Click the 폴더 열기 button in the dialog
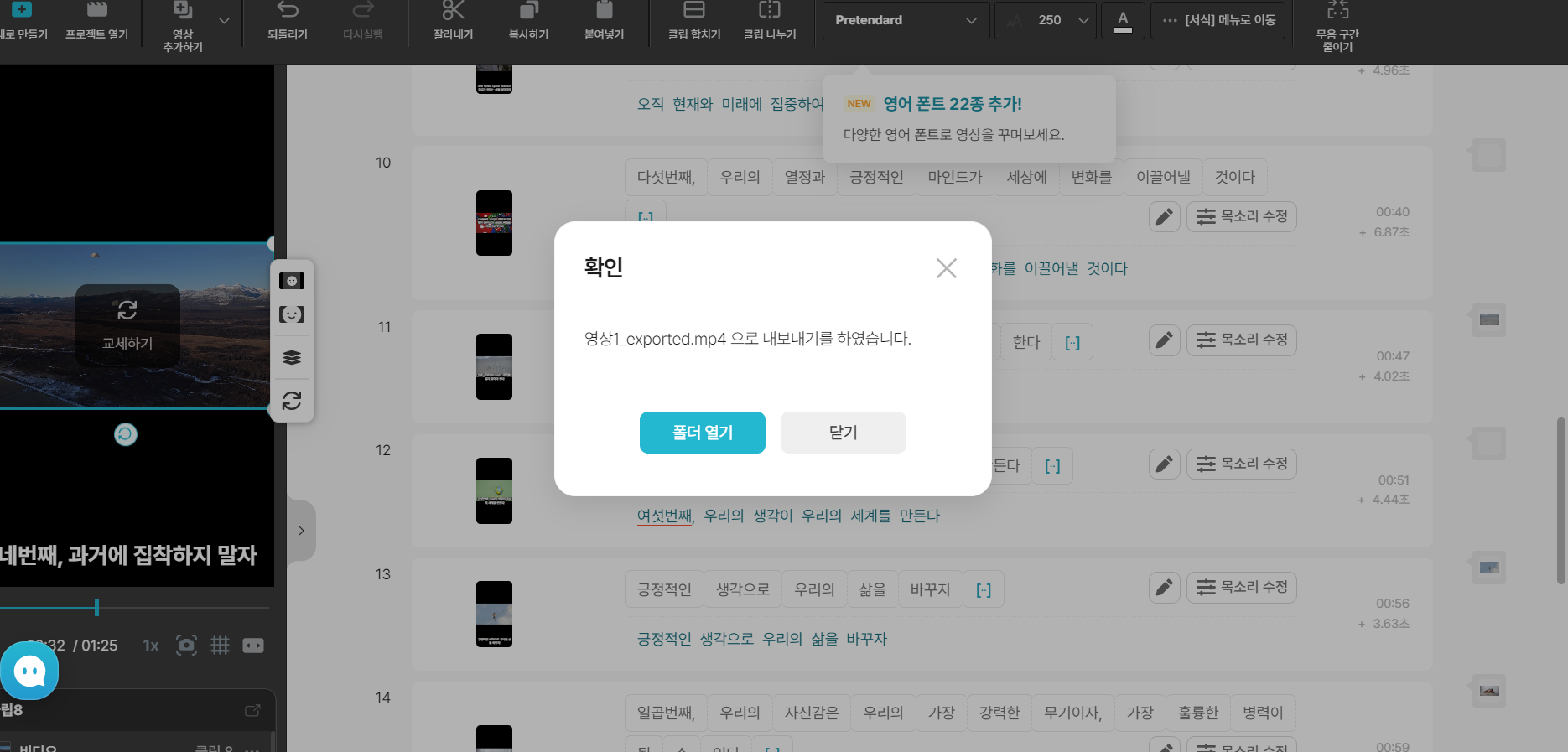The image size is (1568, 752). pos(702,433)
